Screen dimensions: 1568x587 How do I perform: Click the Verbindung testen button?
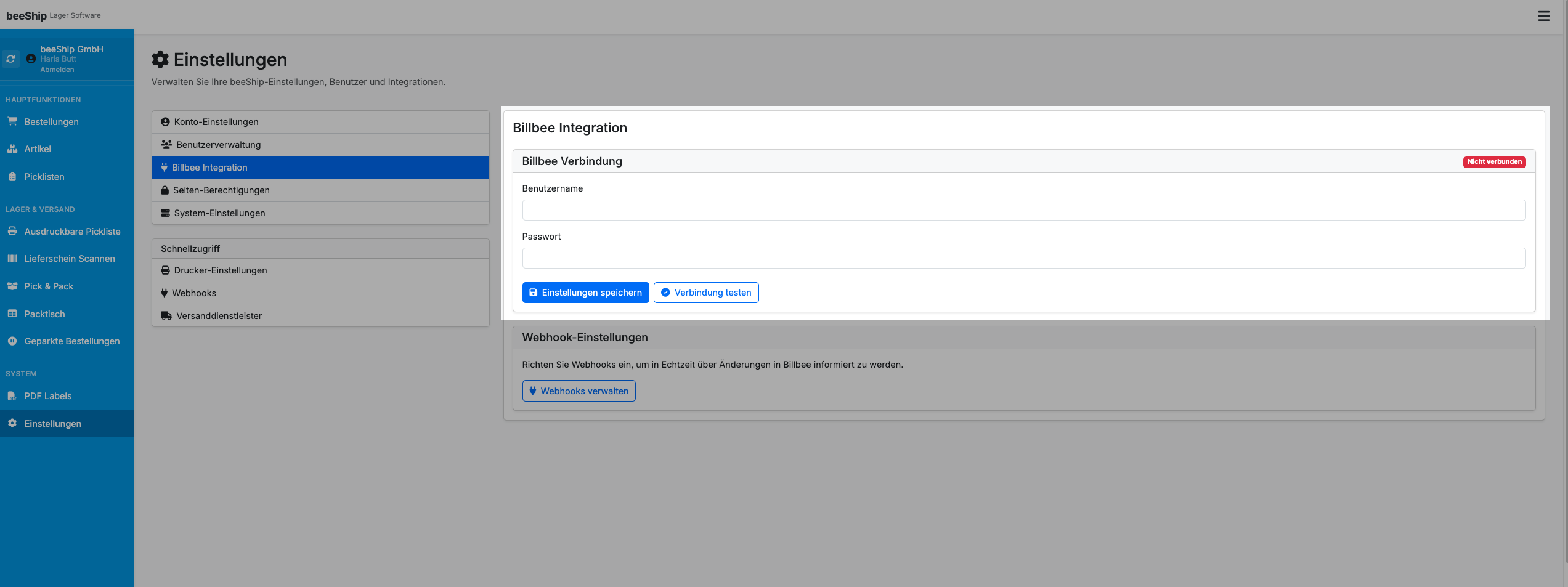(x=706, y=293)
